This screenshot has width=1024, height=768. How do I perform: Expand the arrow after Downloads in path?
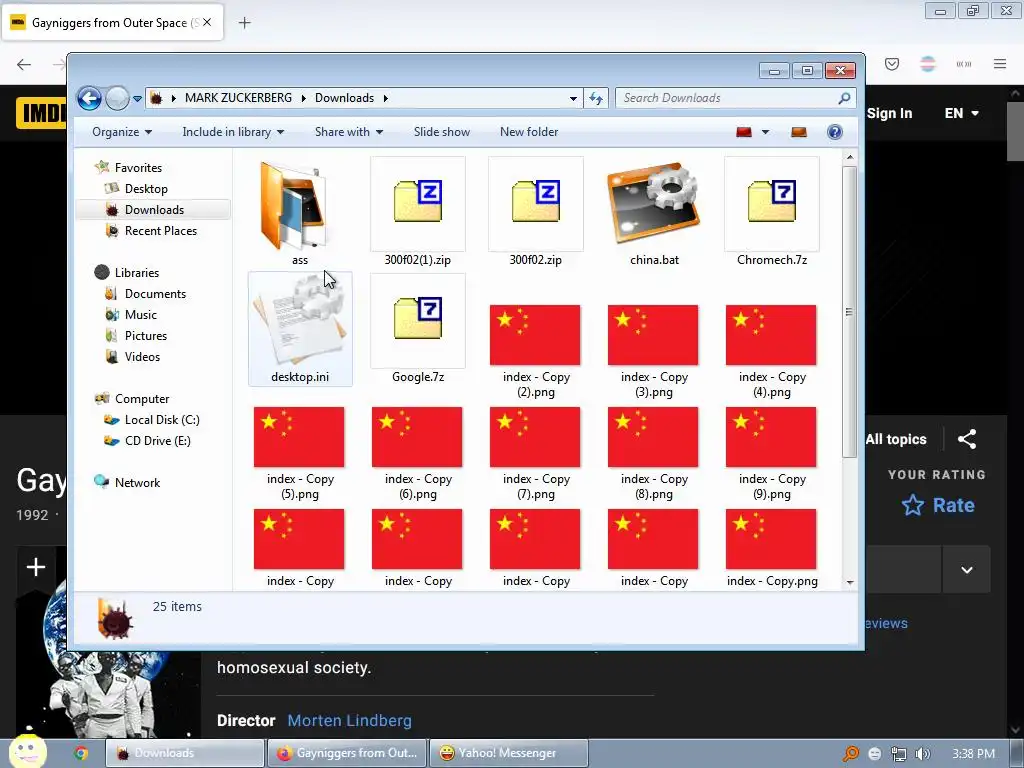click(385, 98)
